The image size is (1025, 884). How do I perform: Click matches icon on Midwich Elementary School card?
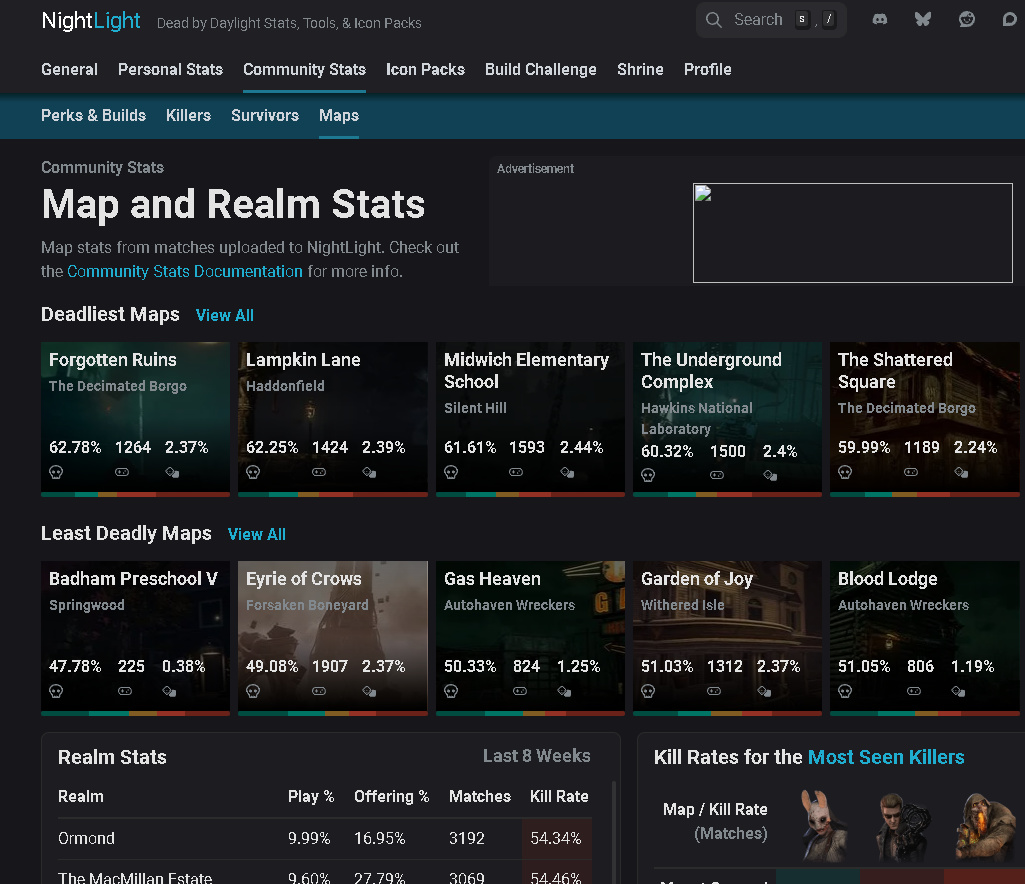[516, 472]
